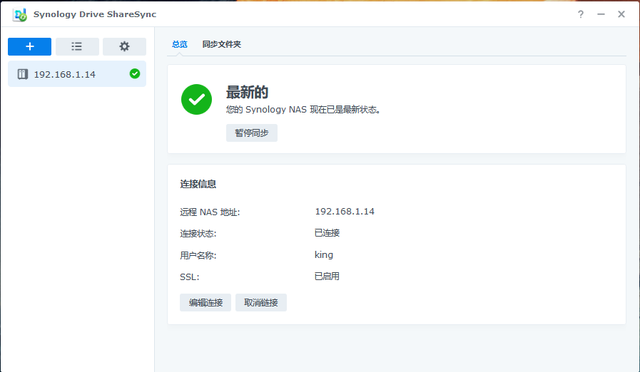Click the 连接状态 label
The image size is (640, 372).
click(x=198, y=234)
